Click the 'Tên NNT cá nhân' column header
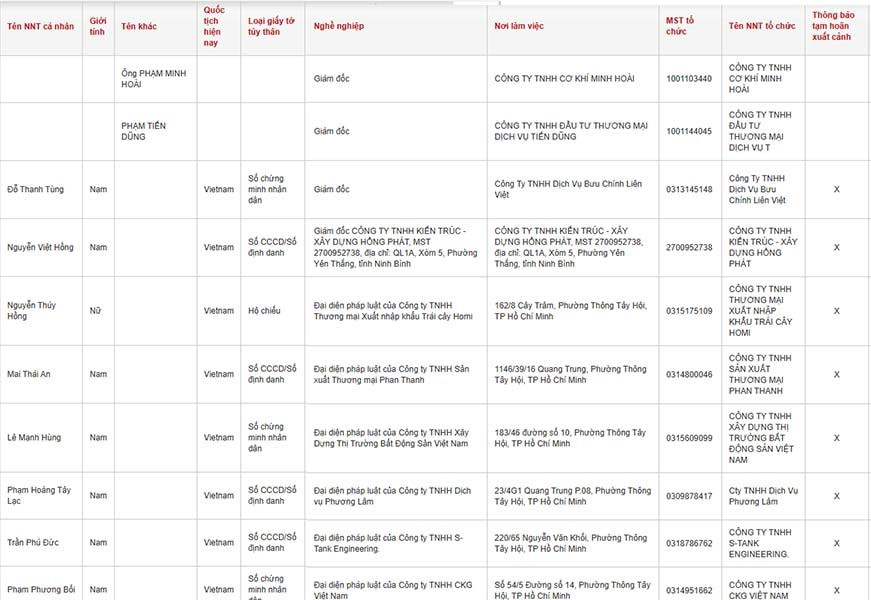 point(41,26)
